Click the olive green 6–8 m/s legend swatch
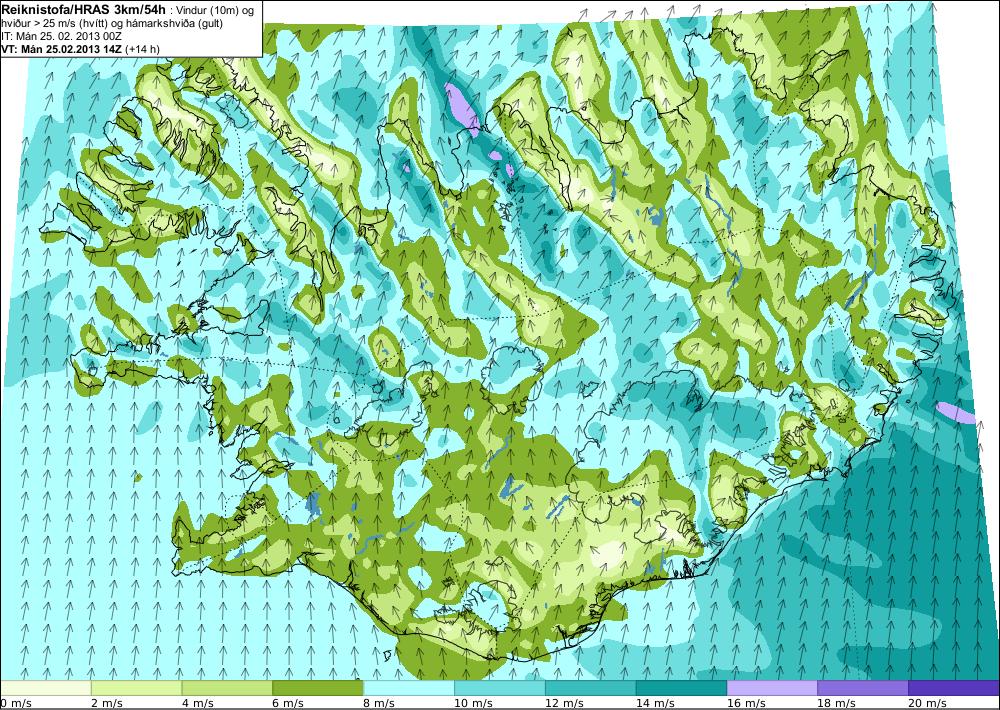 318,688
